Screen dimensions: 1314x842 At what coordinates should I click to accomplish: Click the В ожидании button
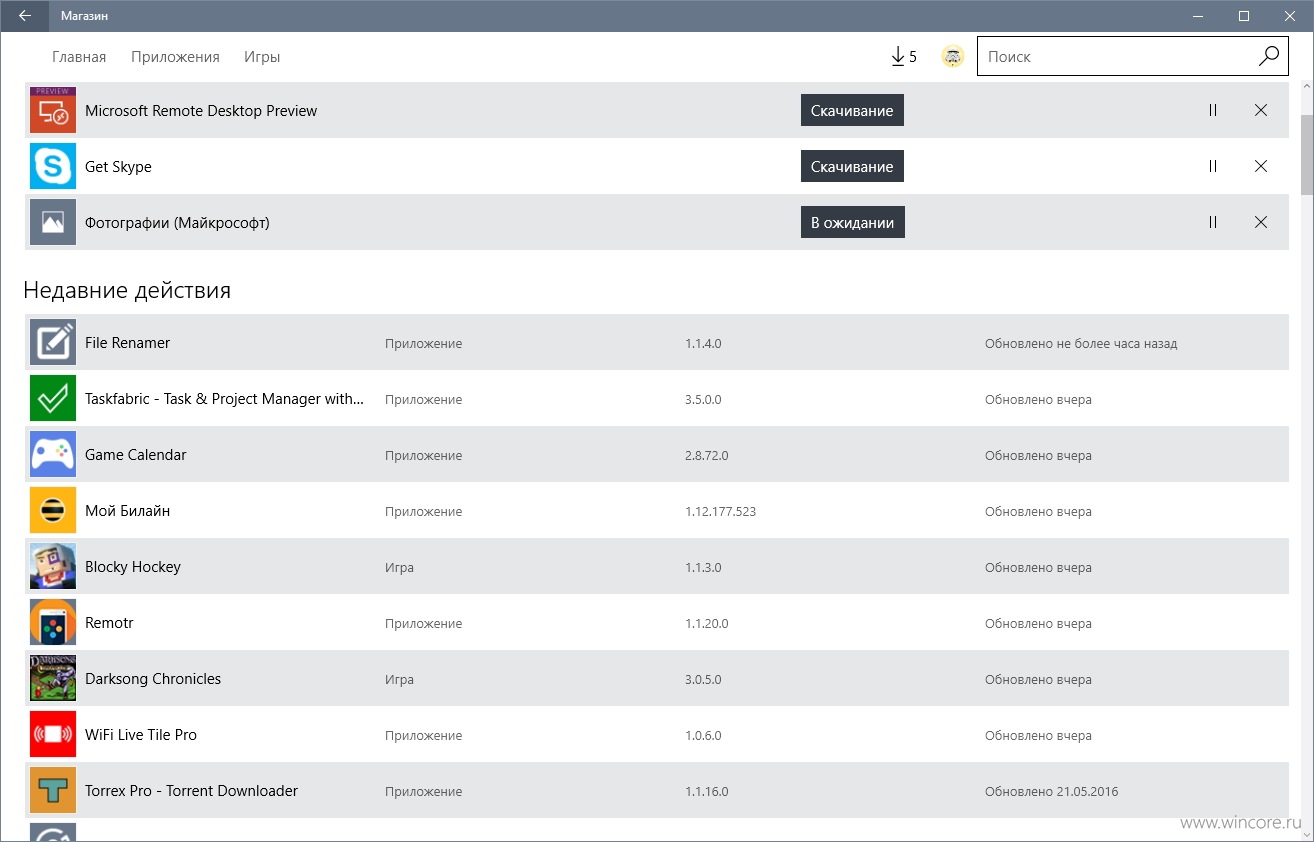(853, 222)
